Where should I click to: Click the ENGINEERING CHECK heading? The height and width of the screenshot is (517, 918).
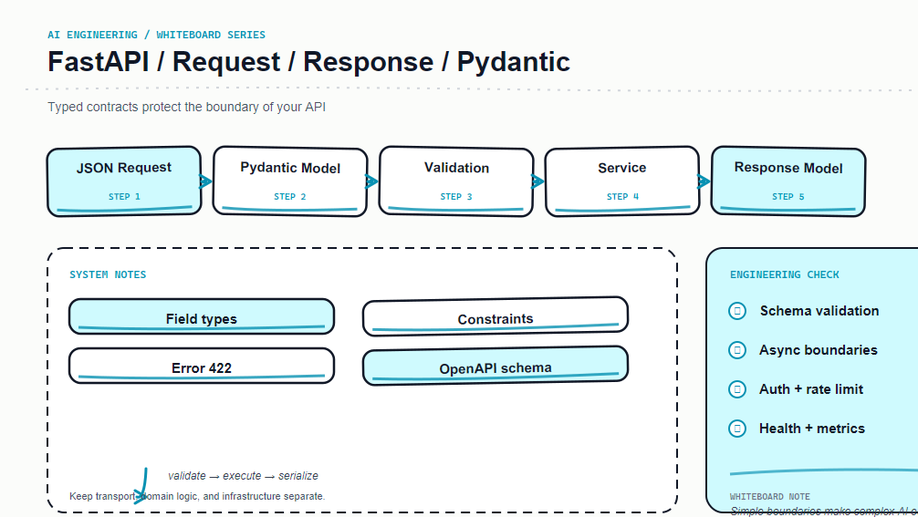[785, 275]
